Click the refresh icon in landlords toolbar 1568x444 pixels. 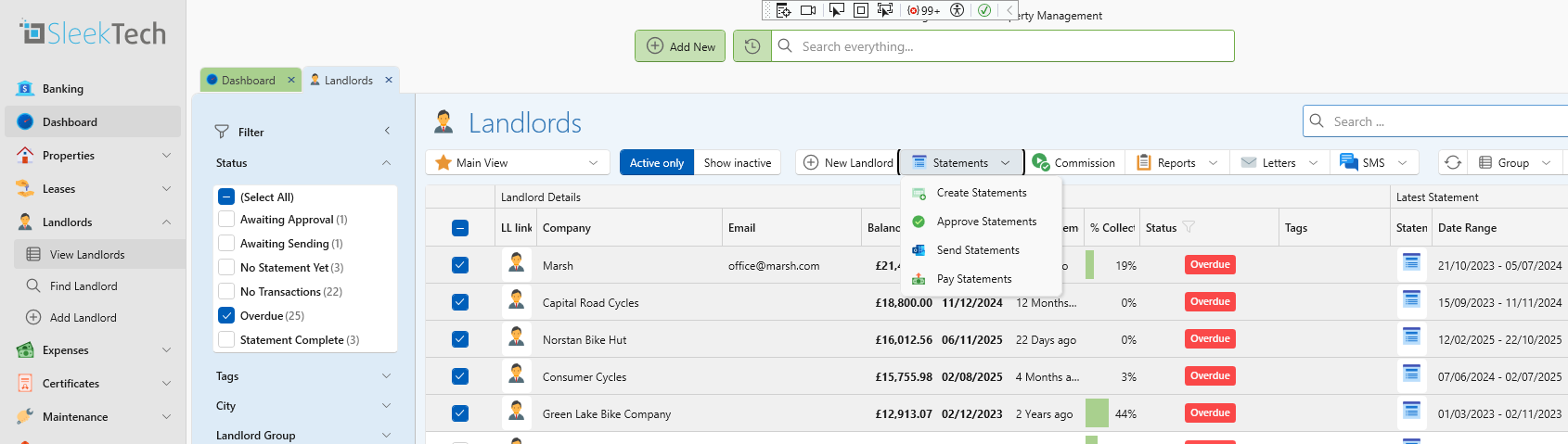(x=1453, y=162)
